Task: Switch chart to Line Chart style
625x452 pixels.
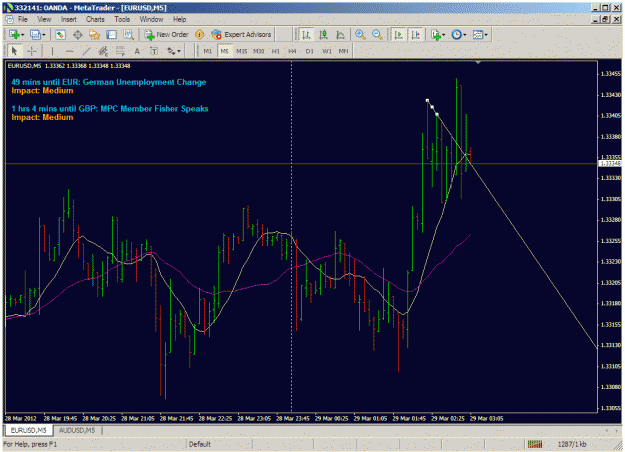Action: (340, 35)
